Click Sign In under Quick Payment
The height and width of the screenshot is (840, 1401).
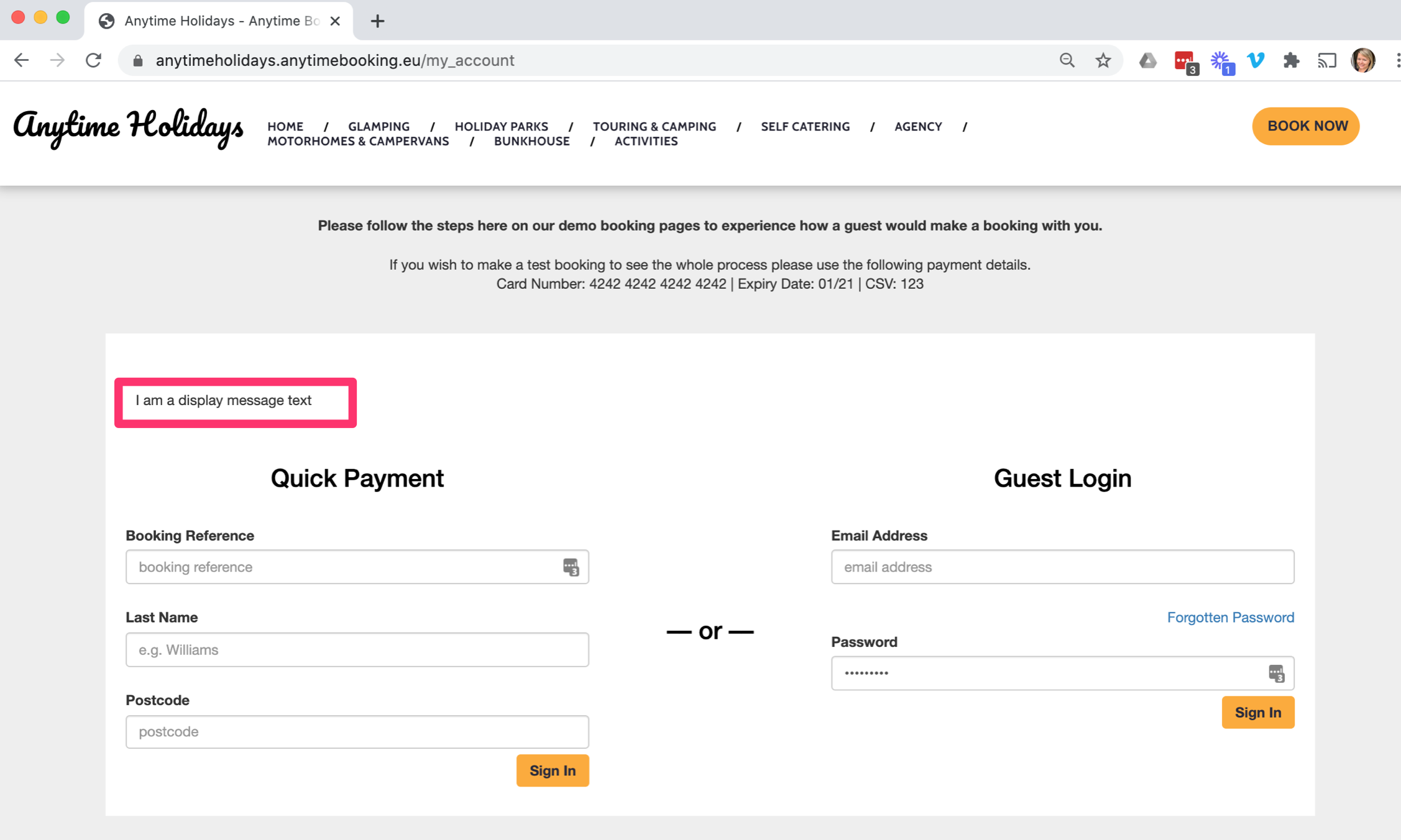point(552,770)
